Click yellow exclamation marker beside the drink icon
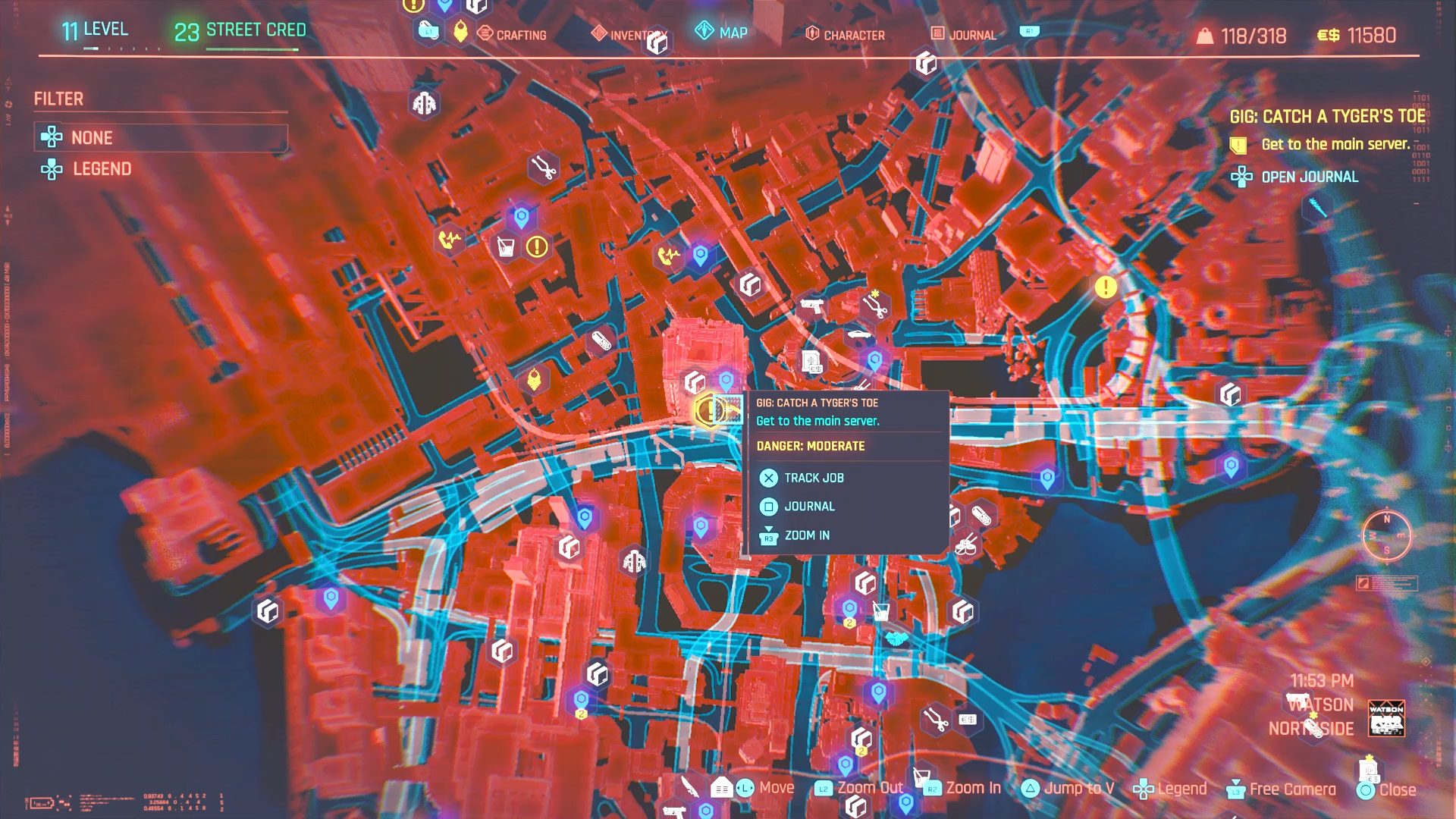Viewport: 1456px width, 819px height. coord(537,246)
